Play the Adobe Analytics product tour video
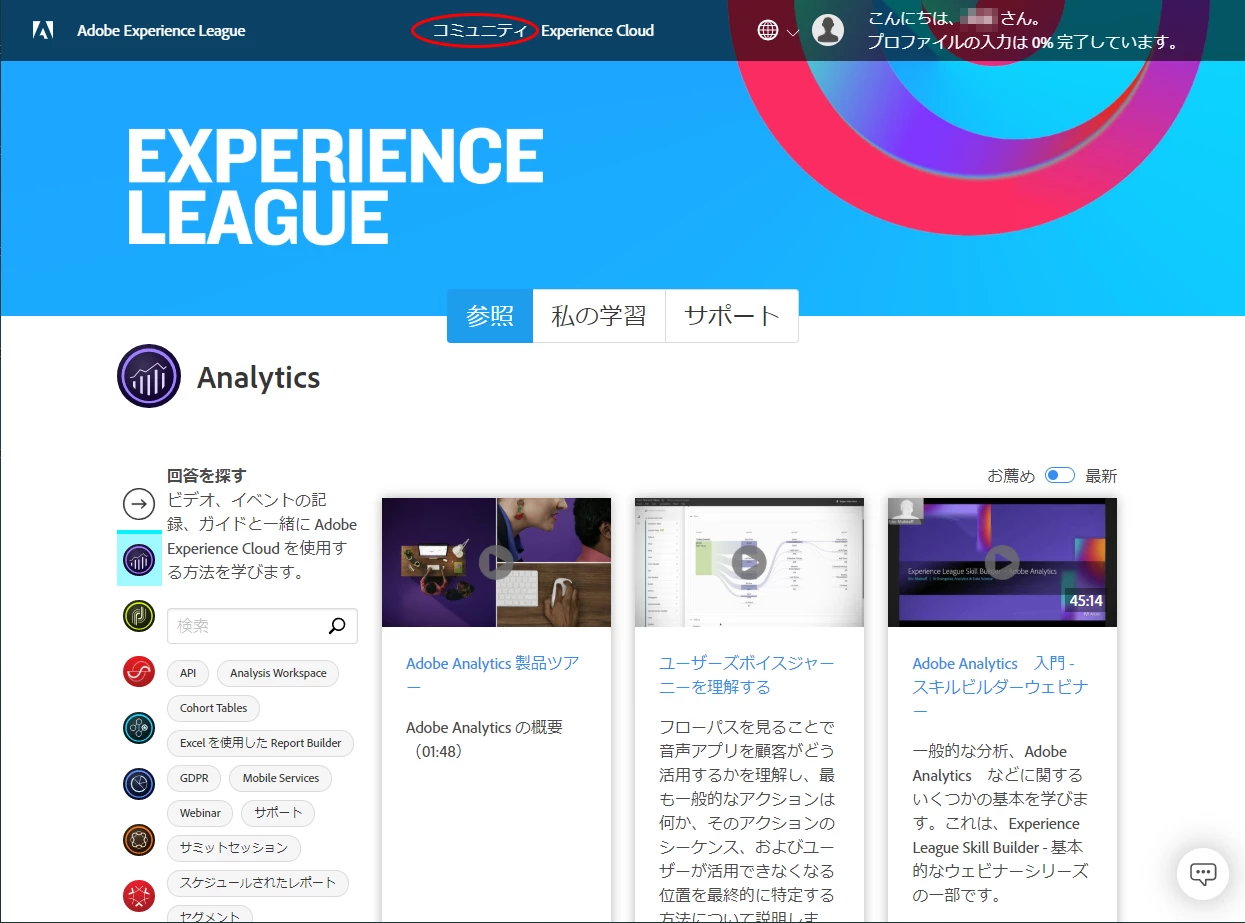1245x923 pixels. 496,562
